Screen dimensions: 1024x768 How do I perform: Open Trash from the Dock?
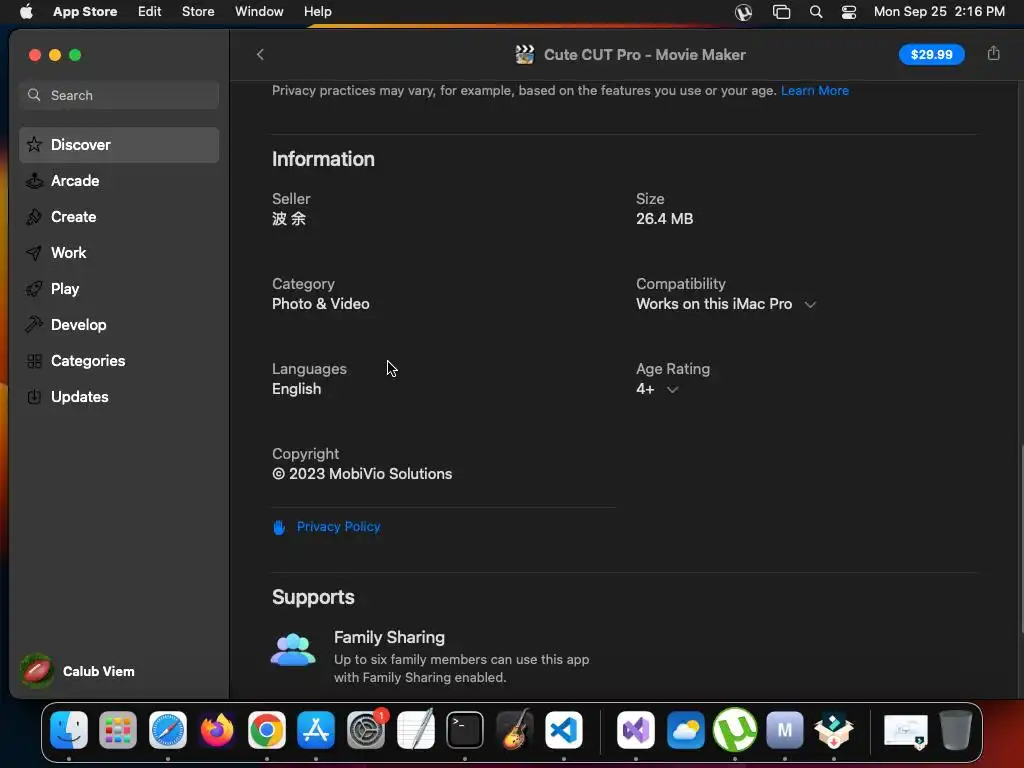tap(955, 730)
